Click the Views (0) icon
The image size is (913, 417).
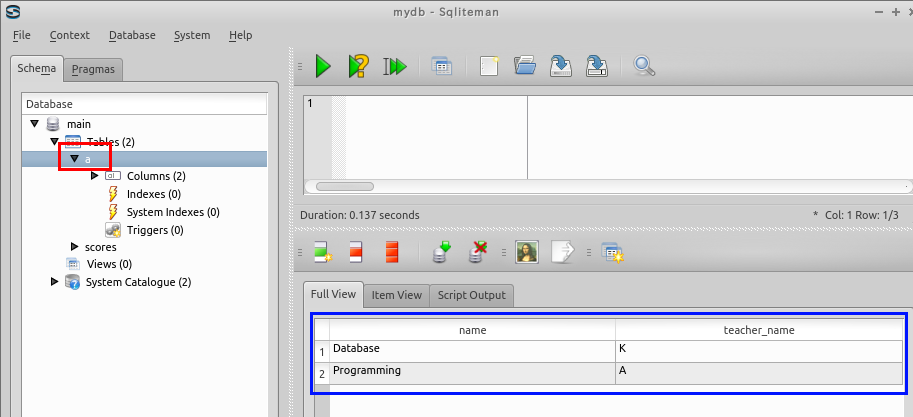point(73,264)
